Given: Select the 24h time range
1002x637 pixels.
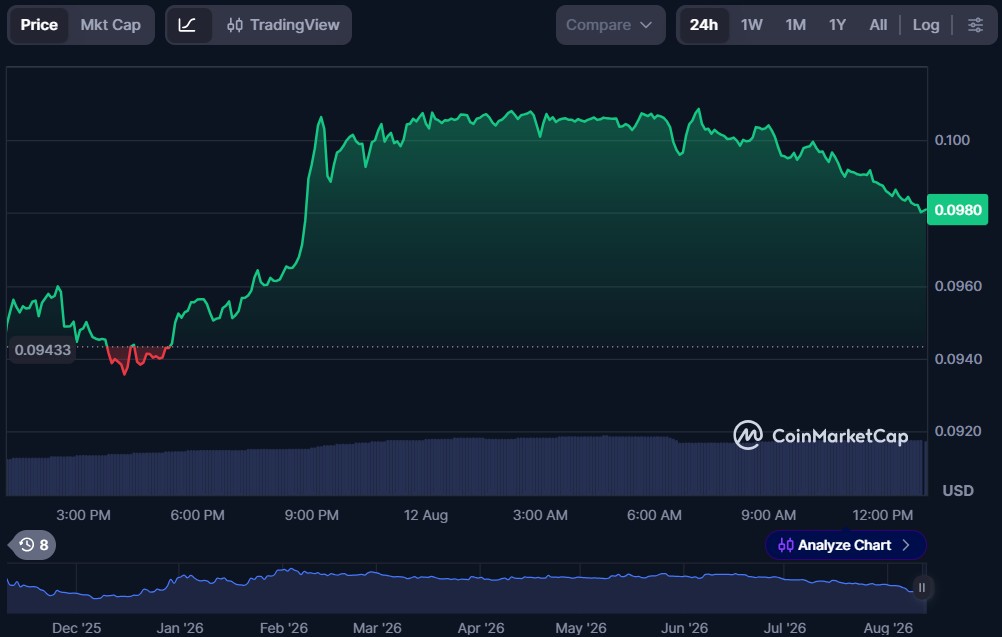Looking at the screenshot, I should (x=704, y=25).
